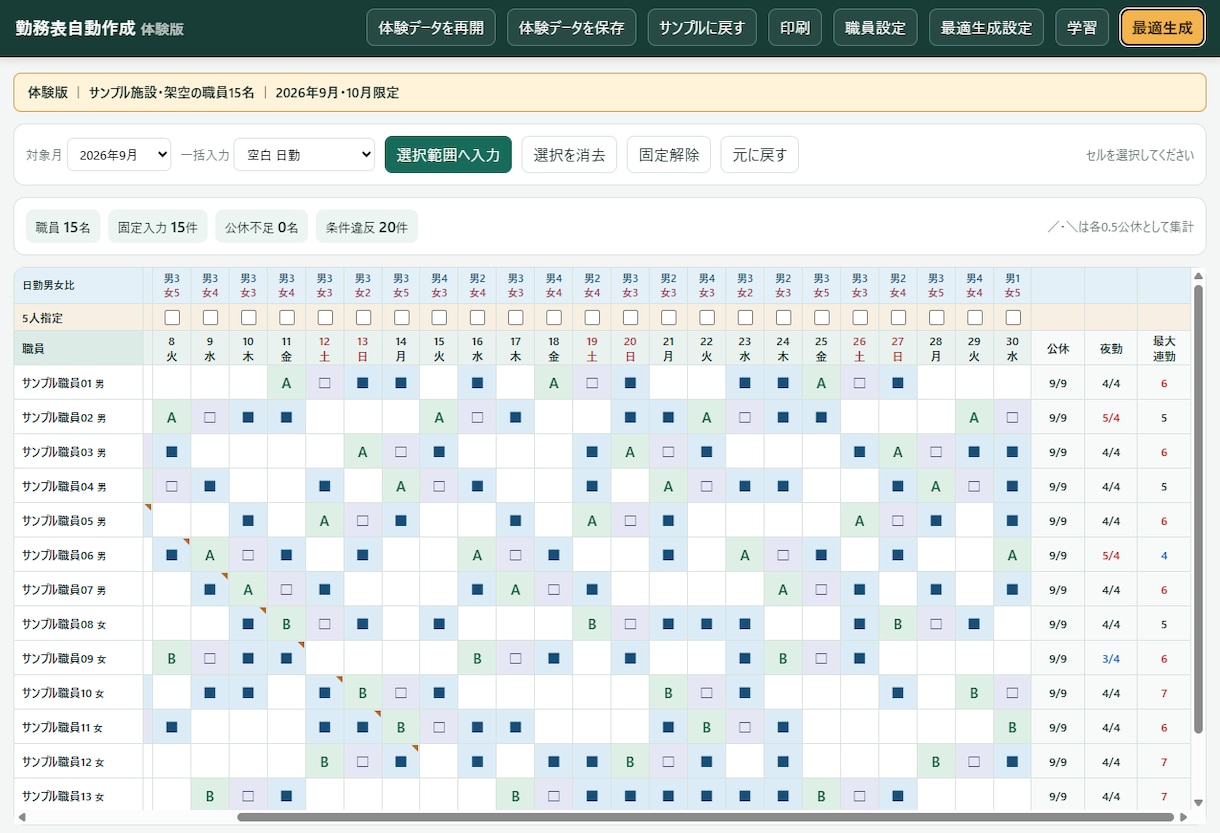1220x833 pixels.
Task: Select 職員02's □ cell on day 9
Action: click(210, 417)
